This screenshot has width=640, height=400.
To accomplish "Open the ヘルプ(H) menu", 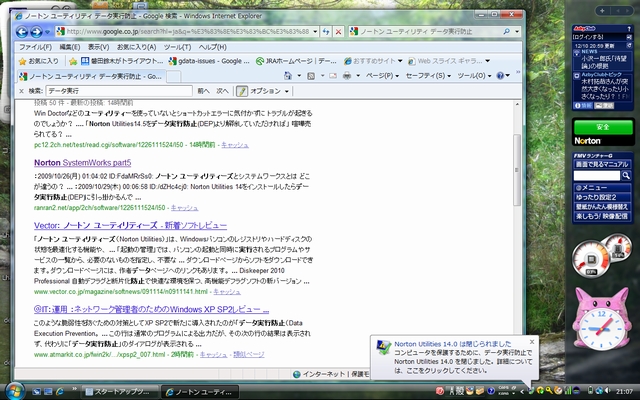I will click(x=212, y=47).
